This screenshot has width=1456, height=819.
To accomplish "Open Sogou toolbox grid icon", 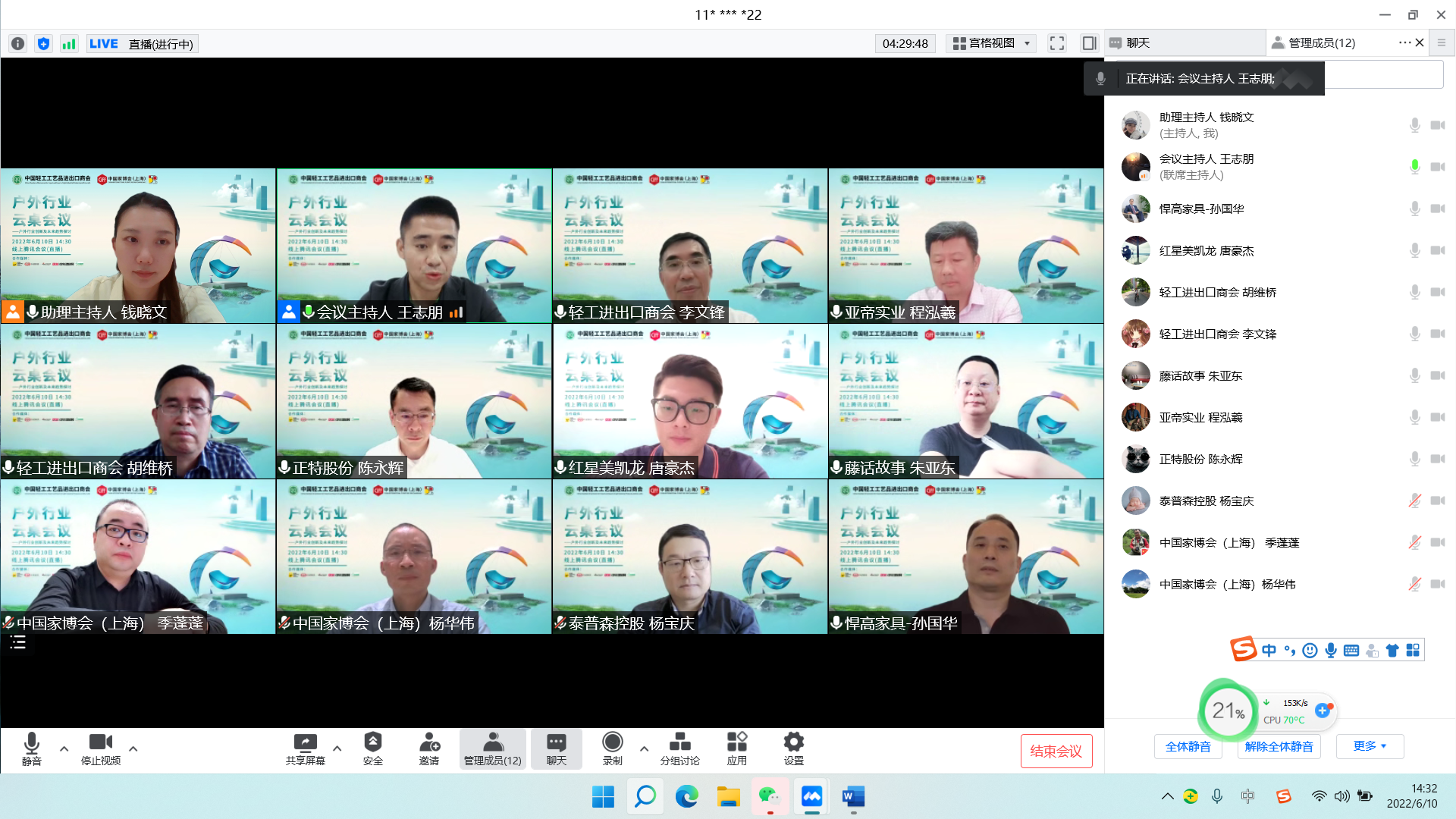I will (x=1413, y=650).
